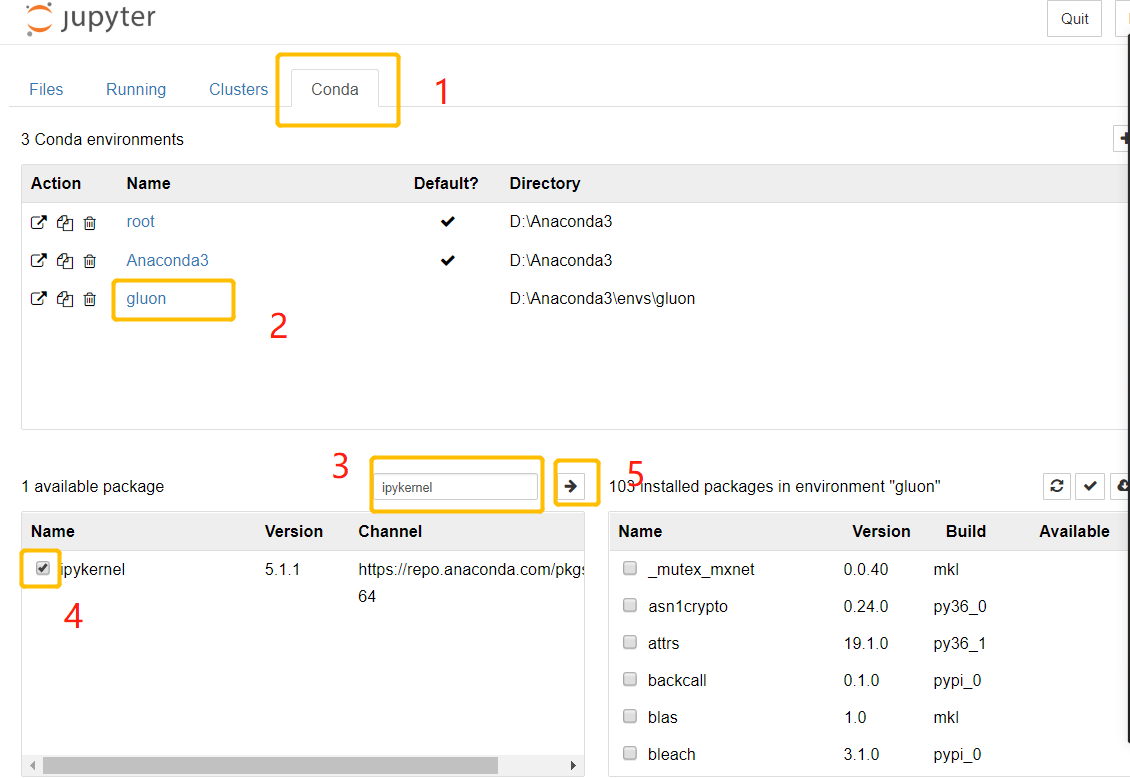
Task: Click _mutex_mxnet build mkl cell
Action: [x=946, y=570]
